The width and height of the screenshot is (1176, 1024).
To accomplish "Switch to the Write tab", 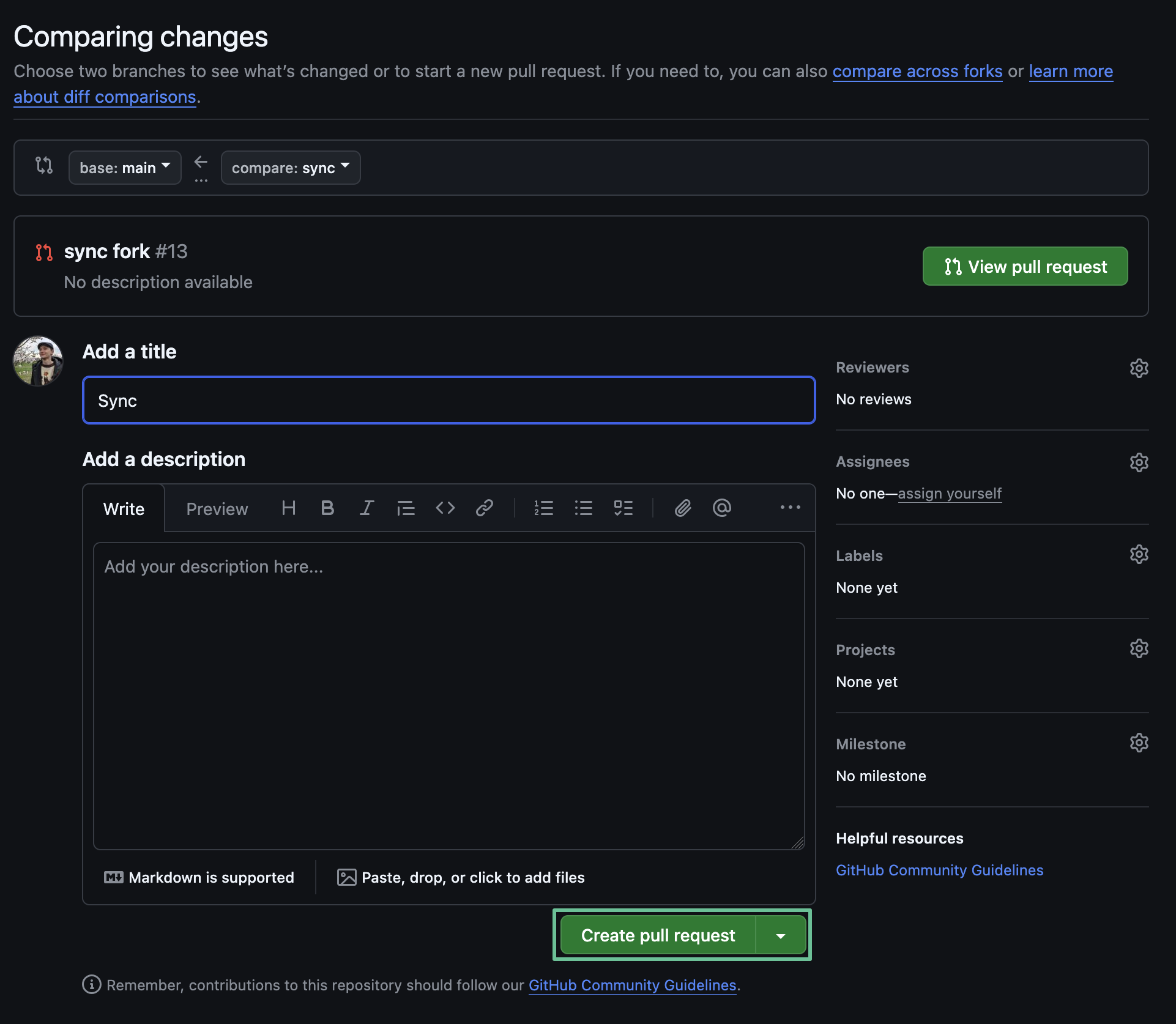I will tap(124, 509).
